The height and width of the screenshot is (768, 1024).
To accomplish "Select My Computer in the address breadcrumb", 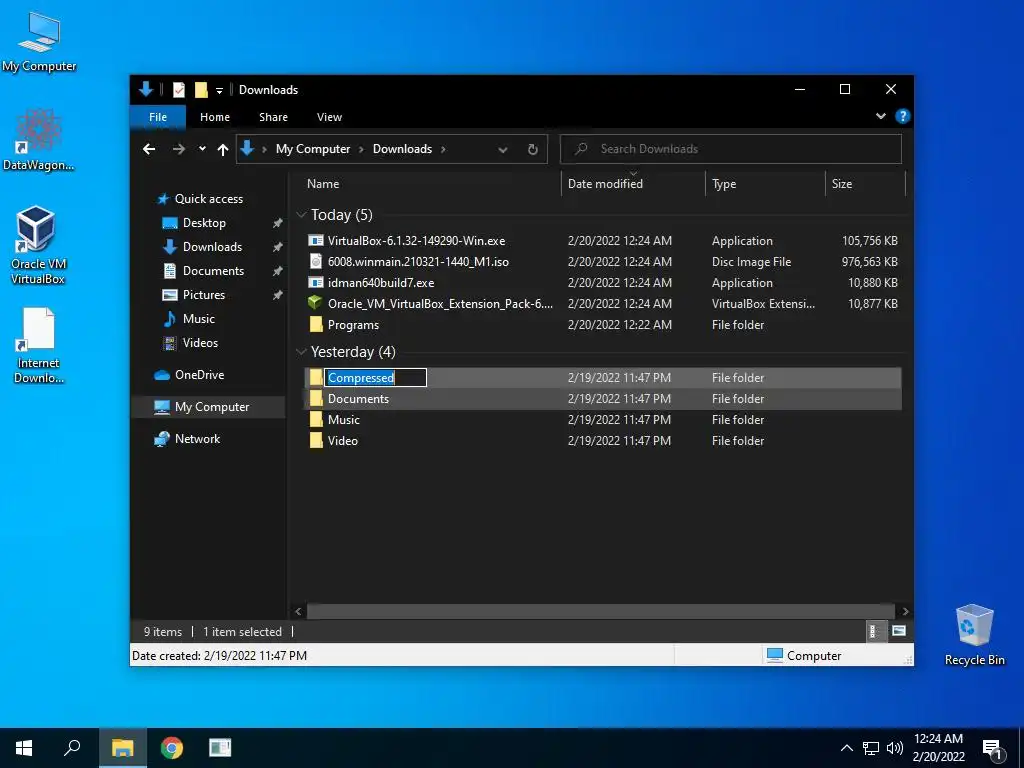I will (x=313, y=149).
